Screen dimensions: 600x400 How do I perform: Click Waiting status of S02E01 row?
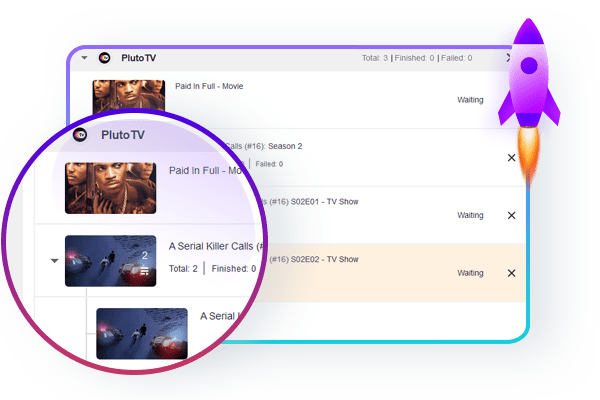tap(470, 215)
